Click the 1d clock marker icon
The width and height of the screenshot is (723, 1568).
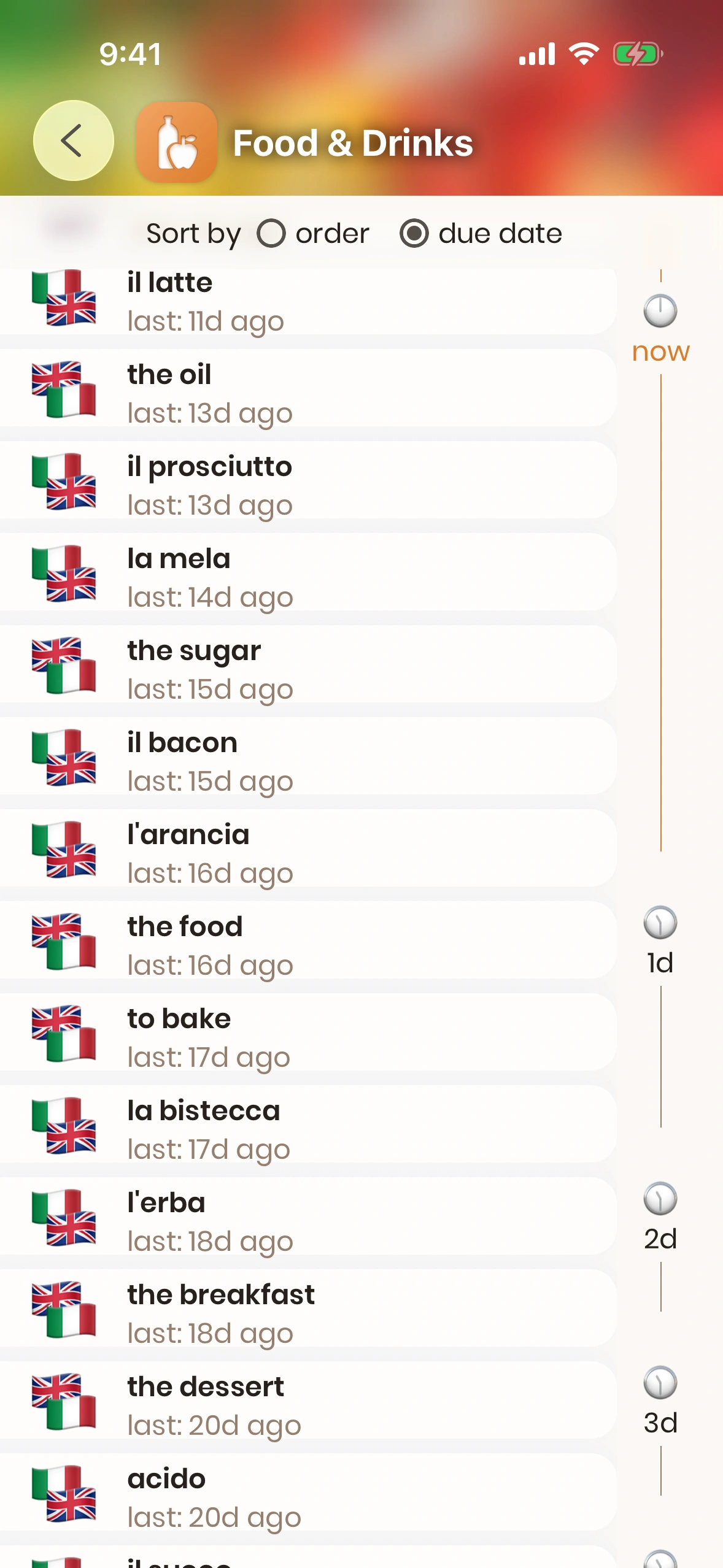click(660, 923)
